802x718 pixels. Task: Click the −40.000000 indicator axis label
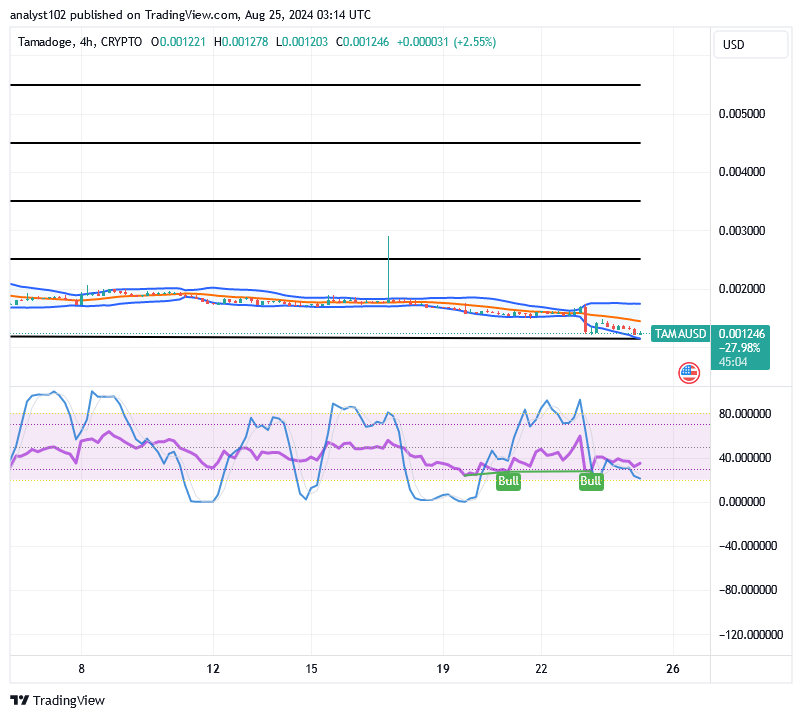point(748,546)
